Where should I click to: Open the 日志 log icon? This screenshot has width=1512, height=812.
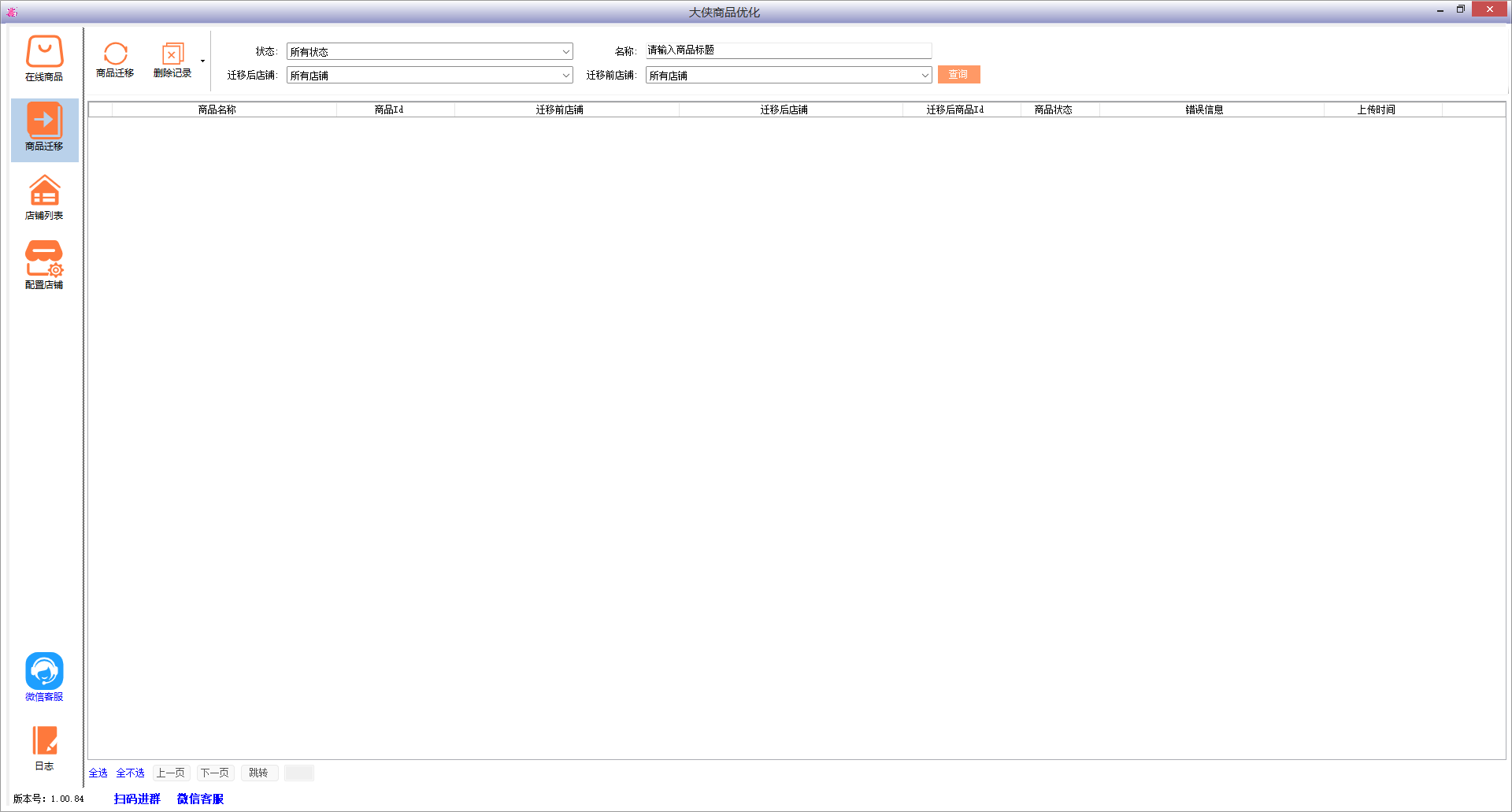[44, 748]
